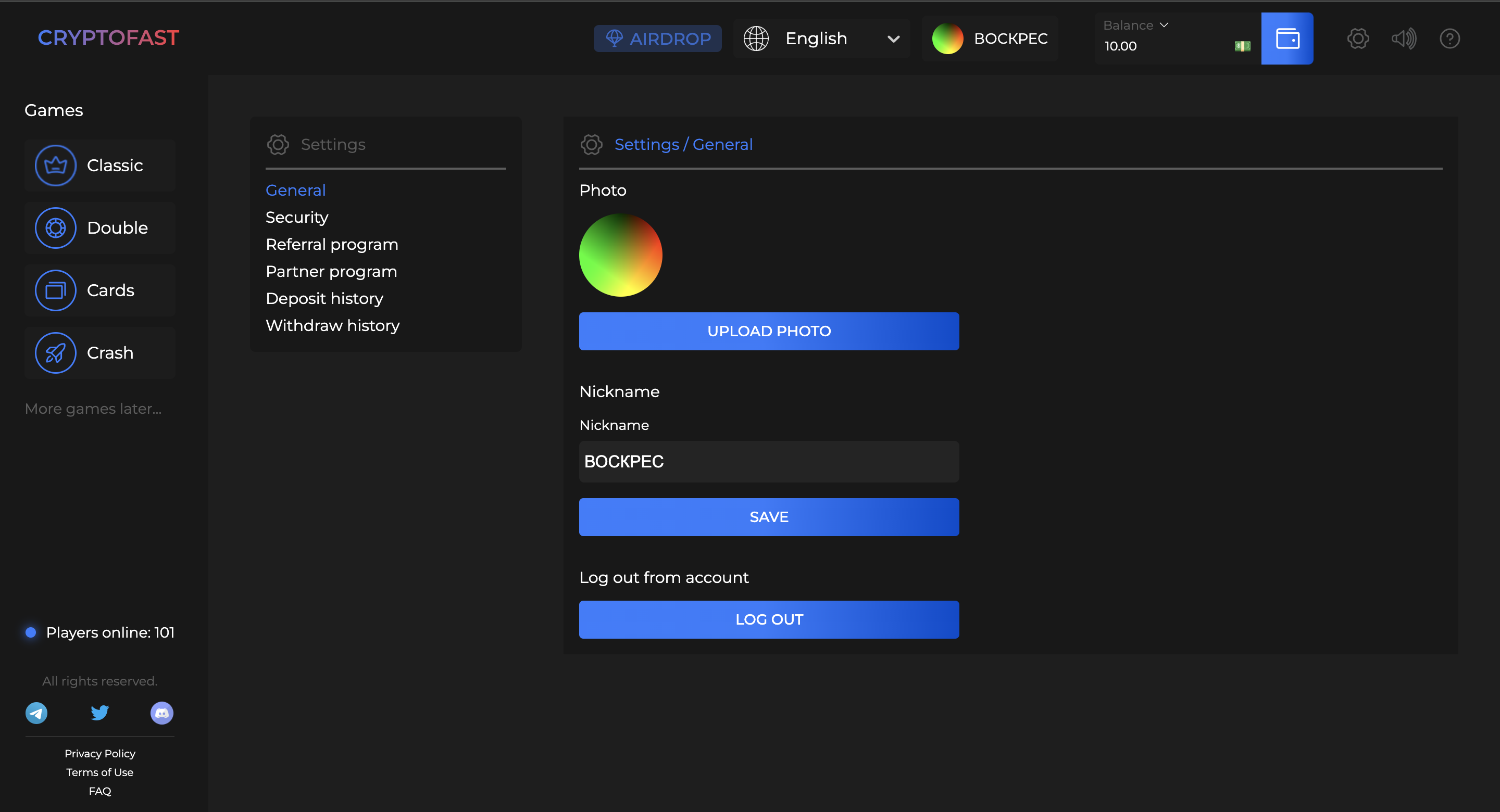
Task: Expand the Balance currency chevron
Action: (1164, 25)
